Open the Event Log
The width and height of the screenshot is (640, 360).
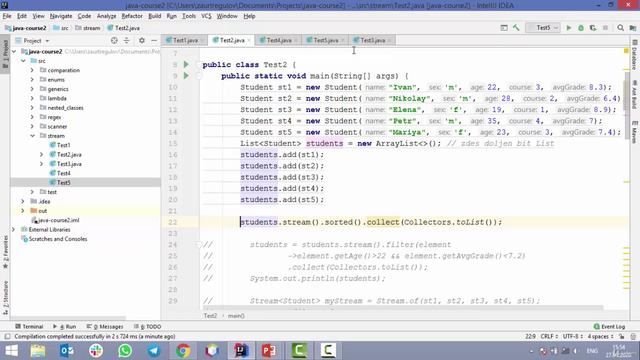(x=609, y=327)
